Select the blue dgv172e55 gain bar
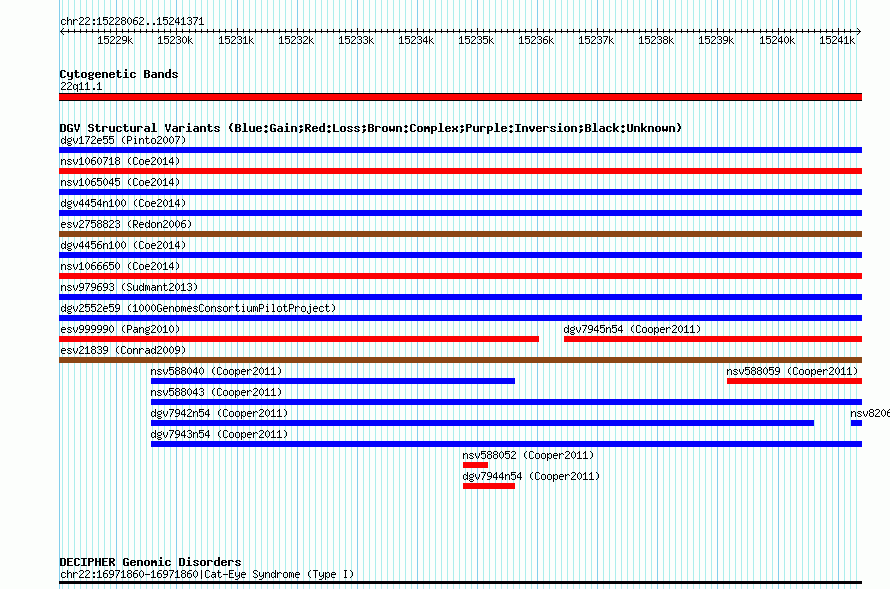The height and width of the screenshot is (589, 890). [x=460, y=150]
